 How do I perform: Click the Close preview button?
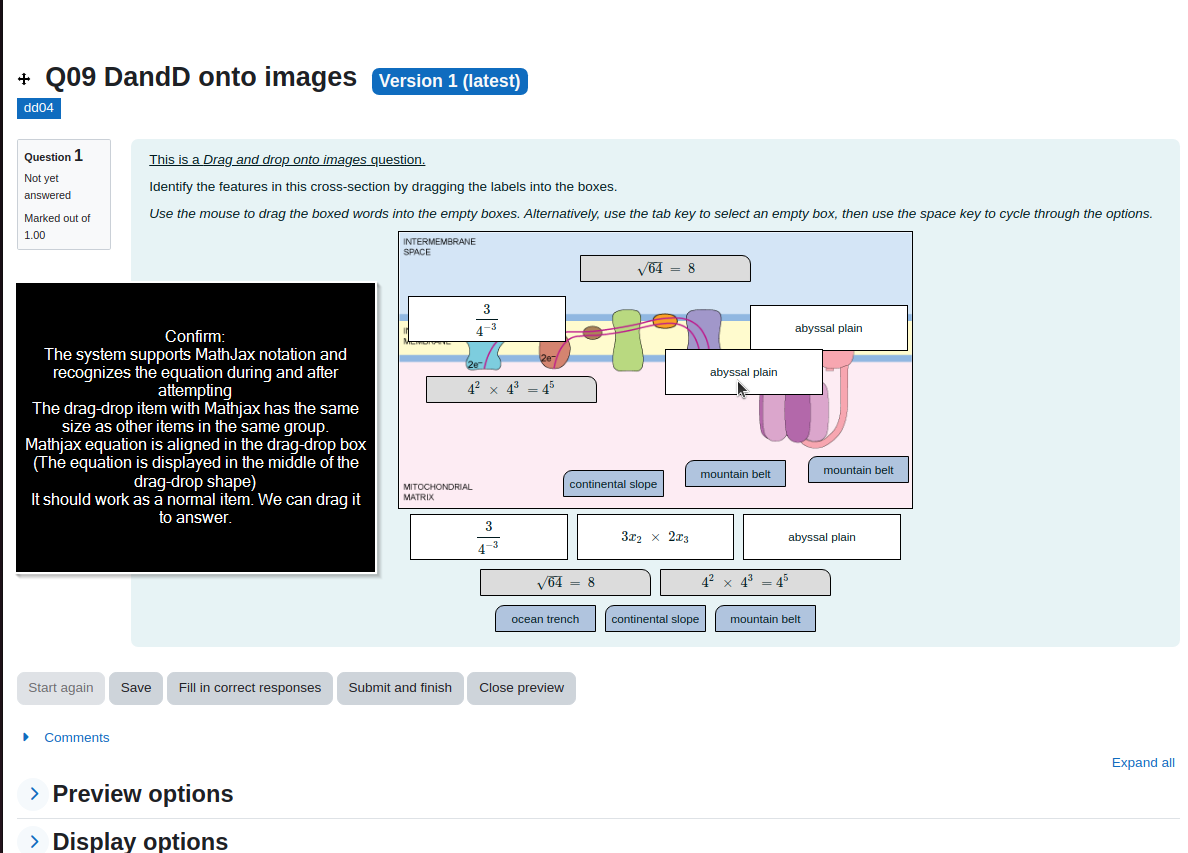(521, 688)
